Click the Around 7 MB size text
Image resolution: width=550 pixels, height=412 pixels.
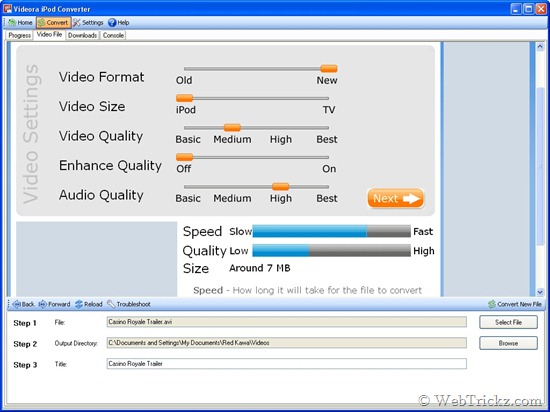(x=260, y=268)
